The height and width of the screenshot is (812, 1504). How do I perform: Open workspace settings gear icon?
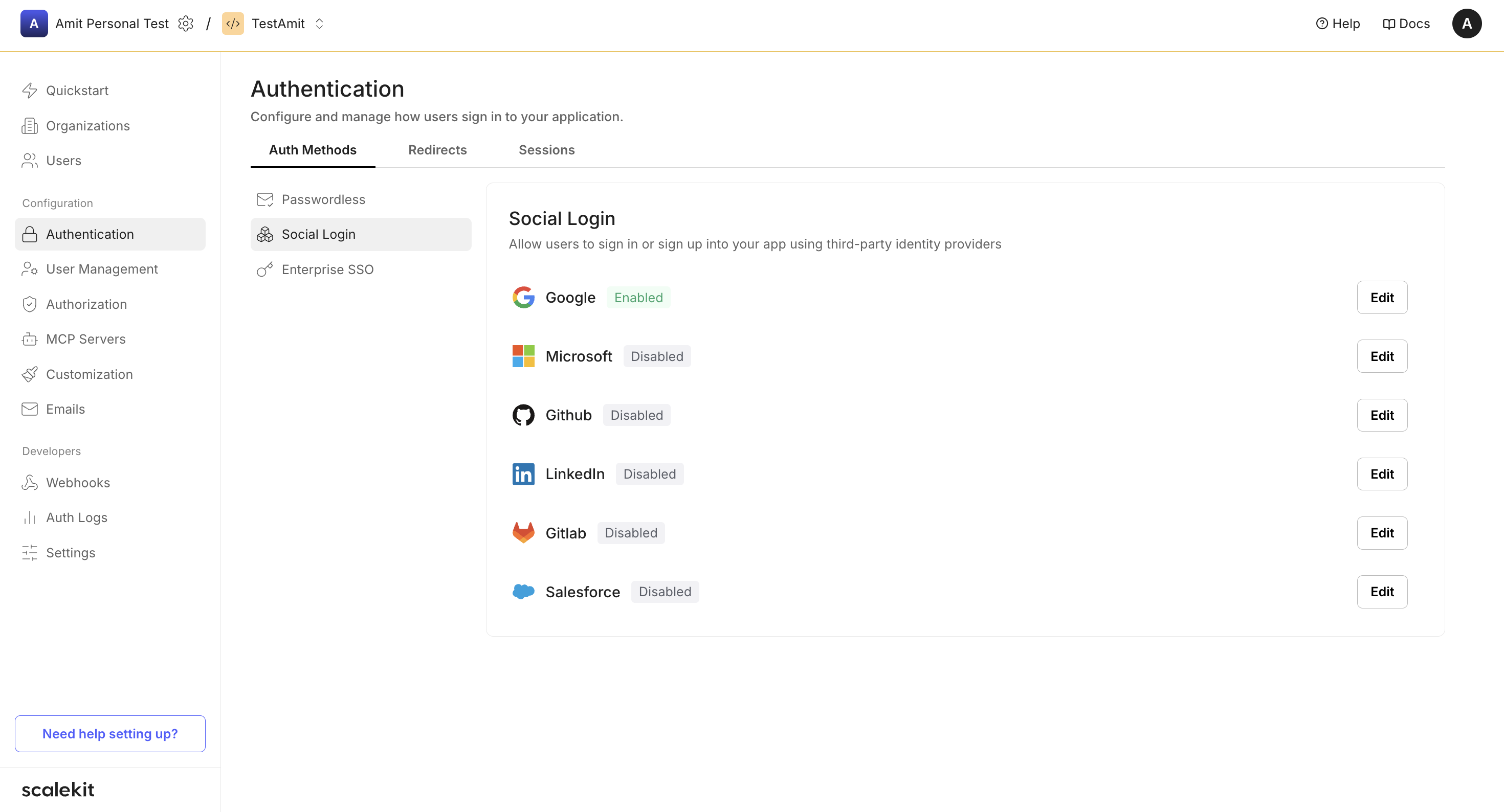[x=186, y=24]
